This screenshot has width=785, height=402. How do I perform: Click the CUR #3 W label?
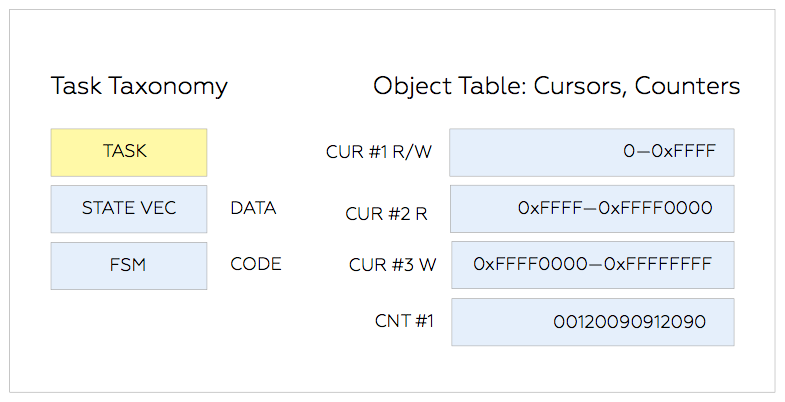click(x=392, y=265)
